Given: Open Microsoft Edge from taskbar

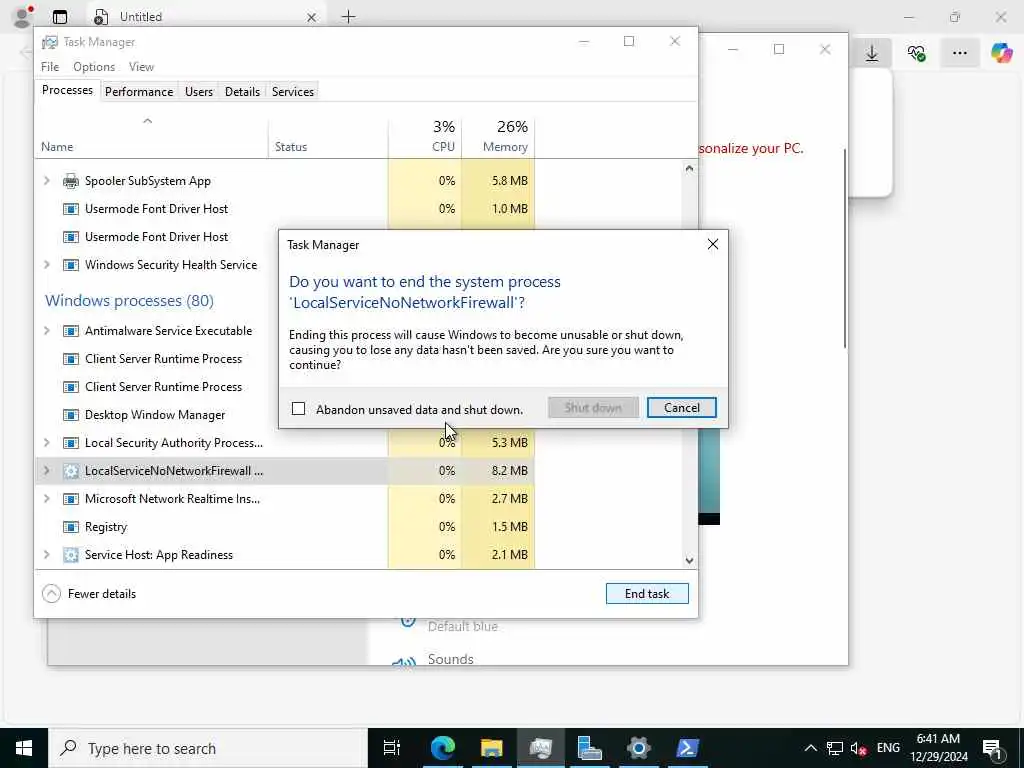Looking at the screenshot, I should [x=442, y=748].
